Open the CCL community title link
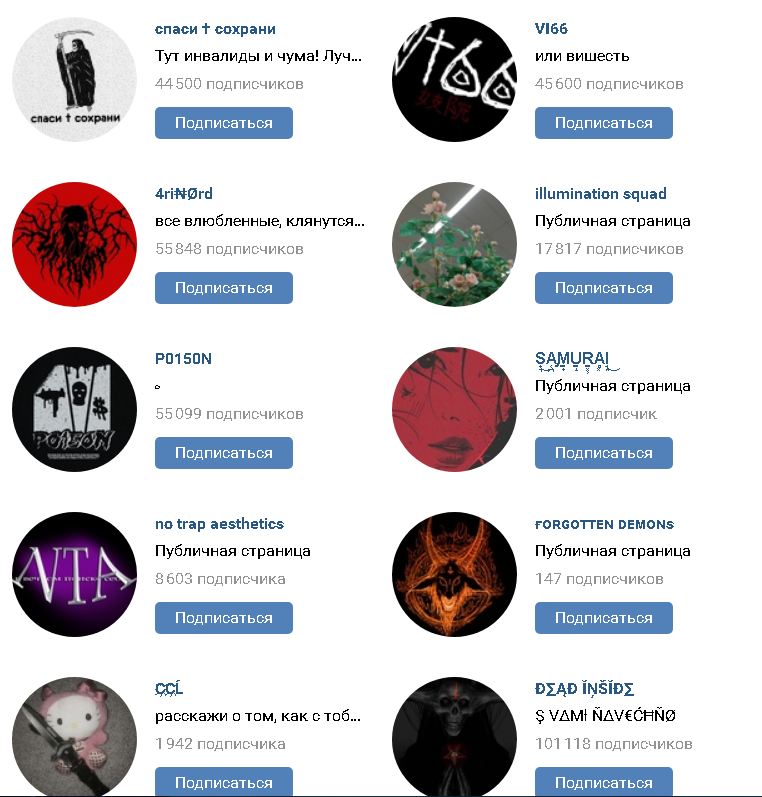762x797 pixels. tap(169, 689)
